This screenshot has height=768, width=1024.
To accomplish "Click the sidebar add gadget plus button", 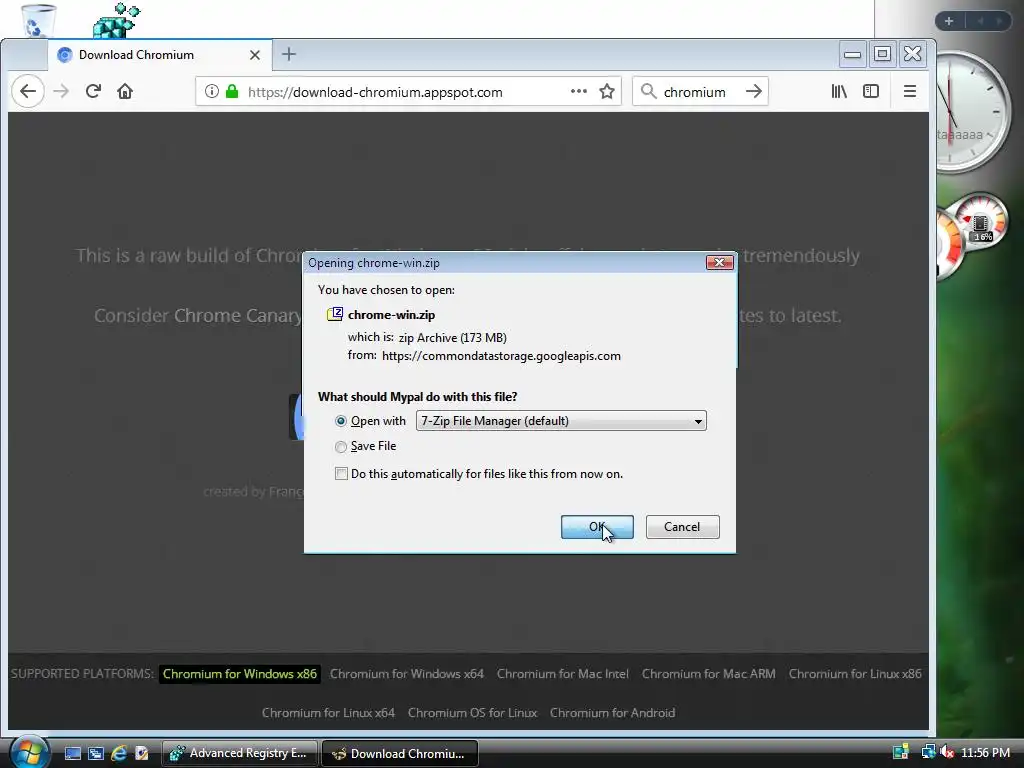I will [x=949, y=22].
